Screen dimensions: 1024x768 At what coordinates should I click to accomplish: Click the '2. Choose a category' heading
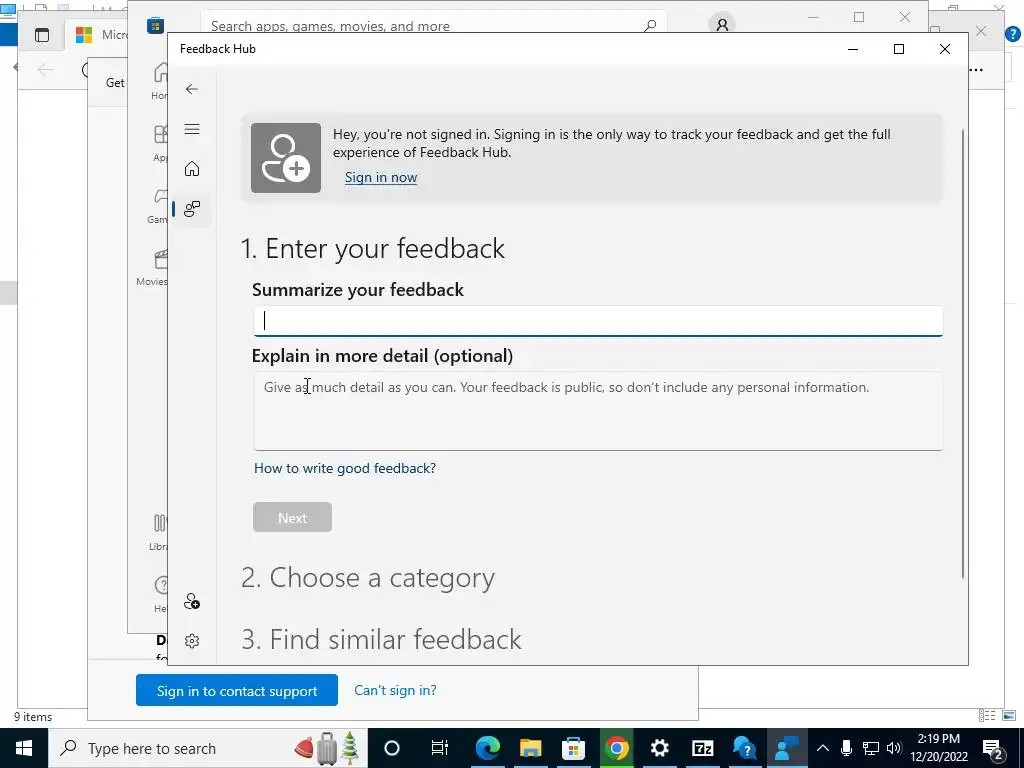368,578
